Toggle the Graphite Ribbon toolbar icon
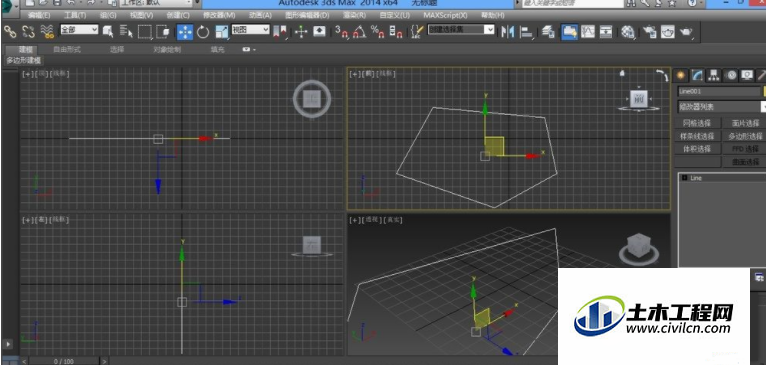766x365 pixels. coord(569,32)
